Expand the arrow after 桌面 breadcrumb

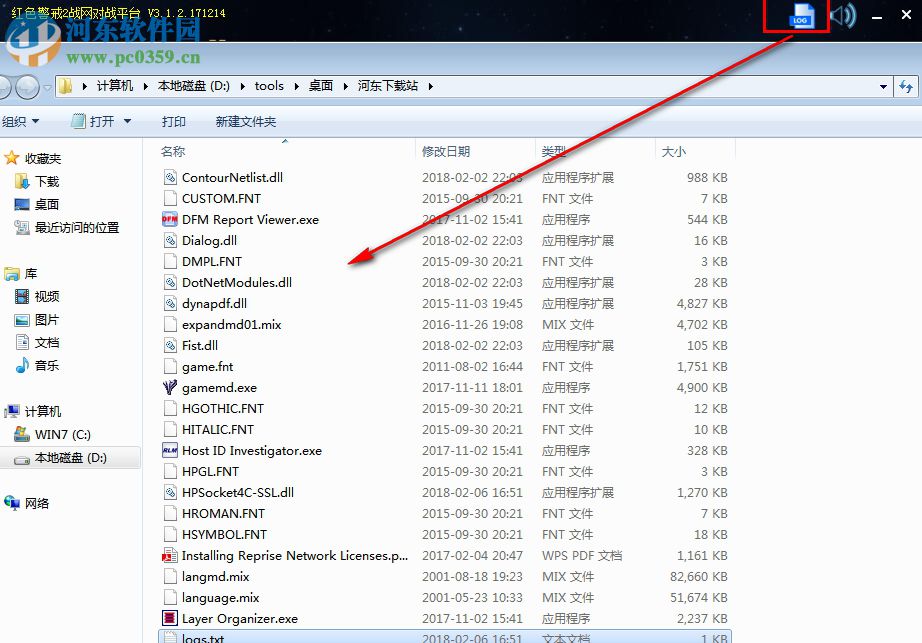coord(345,86)
